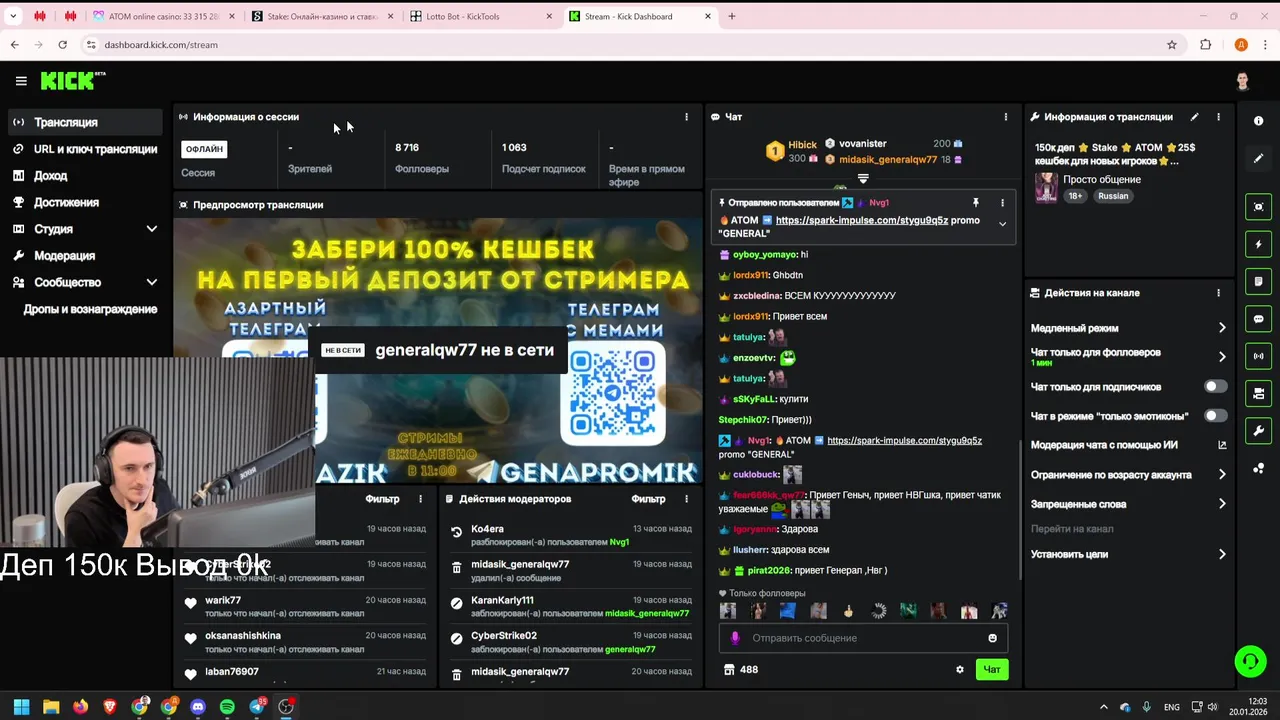
Task: Click the document note icon in right sidebar
Action: pyautogui.click(x=1258, y=282)
